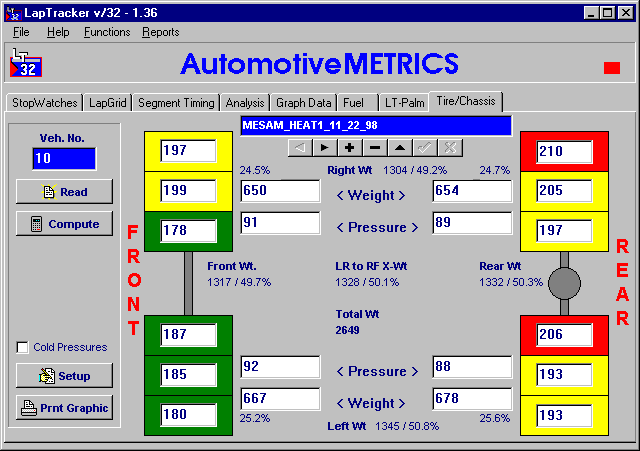
Task: Switch to the StopWatches tab
Action: click(44, 103)
